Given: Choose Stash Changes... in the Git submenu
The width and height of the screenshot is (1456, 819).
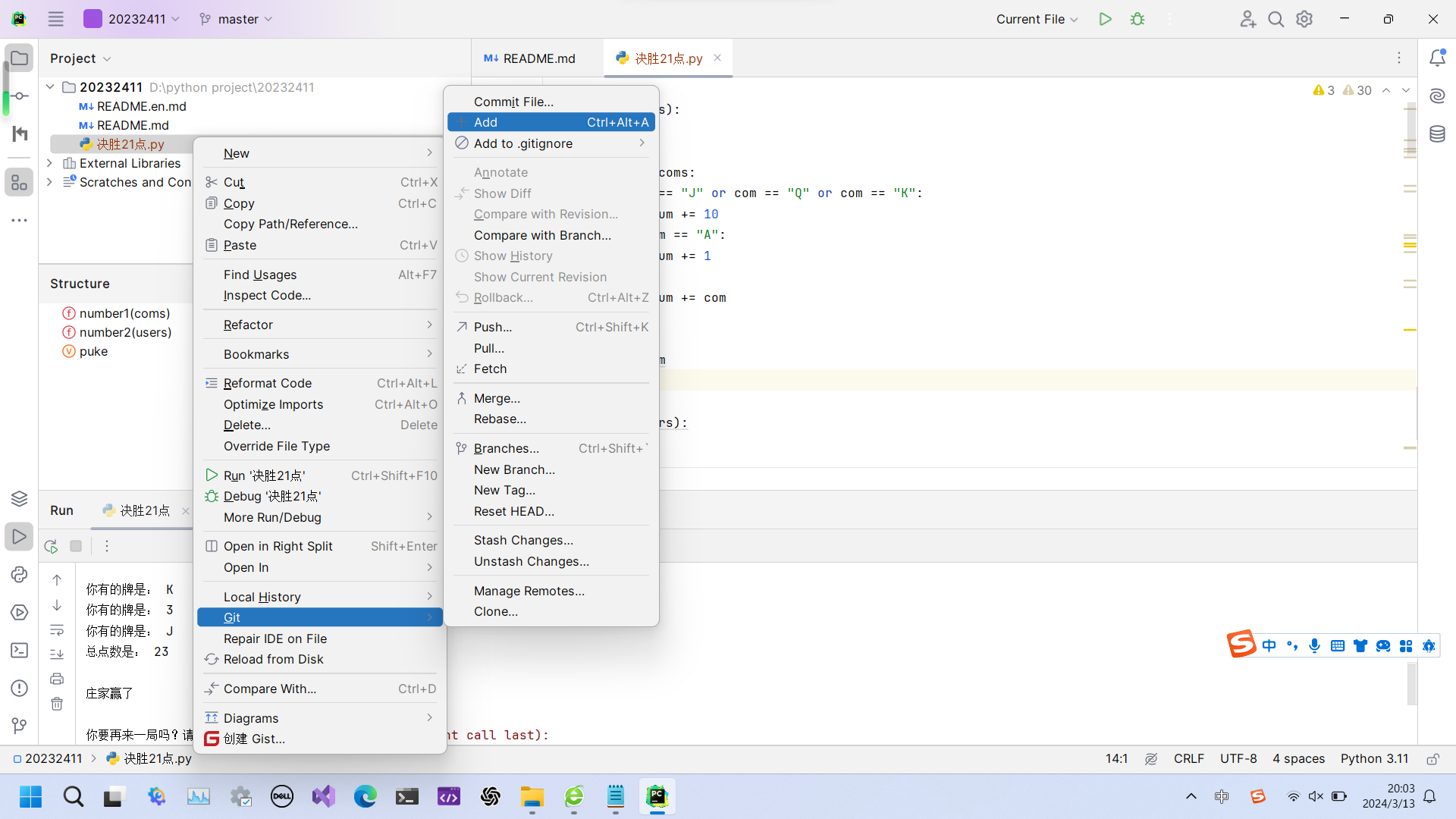Looking at the screenshot, I should coord(551,540).
